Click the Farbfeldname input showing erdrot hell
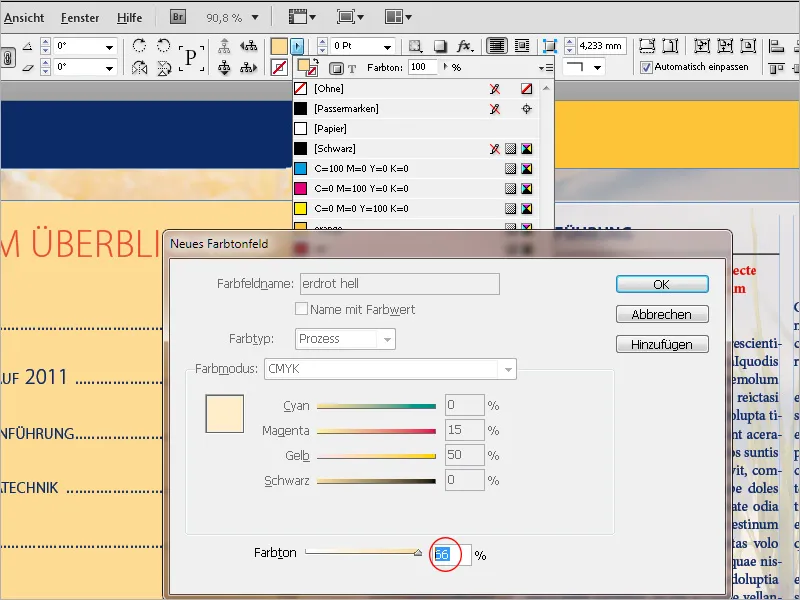The width and height of the screenshot is (800, 600). tap(400, 284)
